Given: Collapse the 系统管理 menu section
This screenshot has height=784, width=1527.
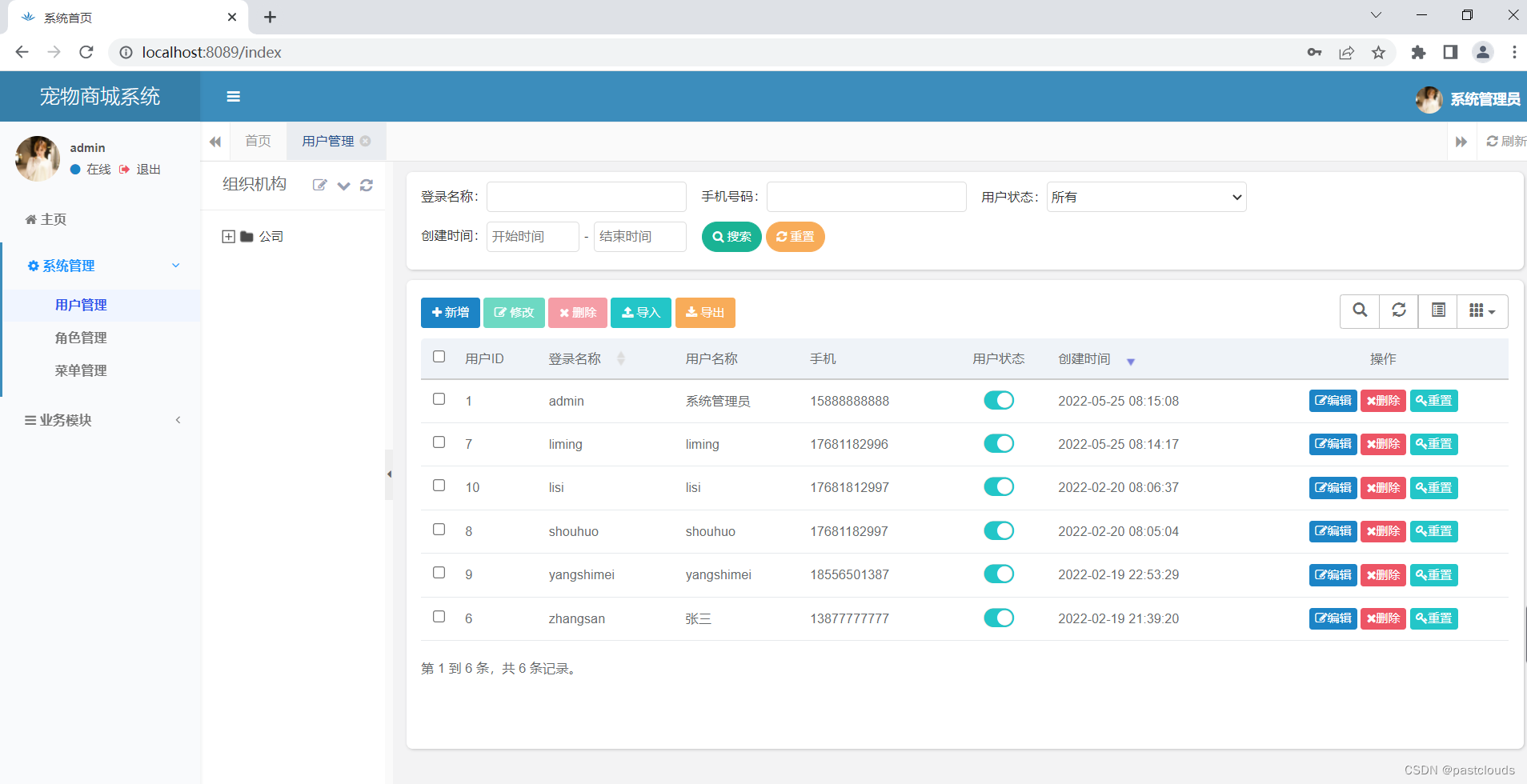Looking at the screenshot, I should [102, 266].
